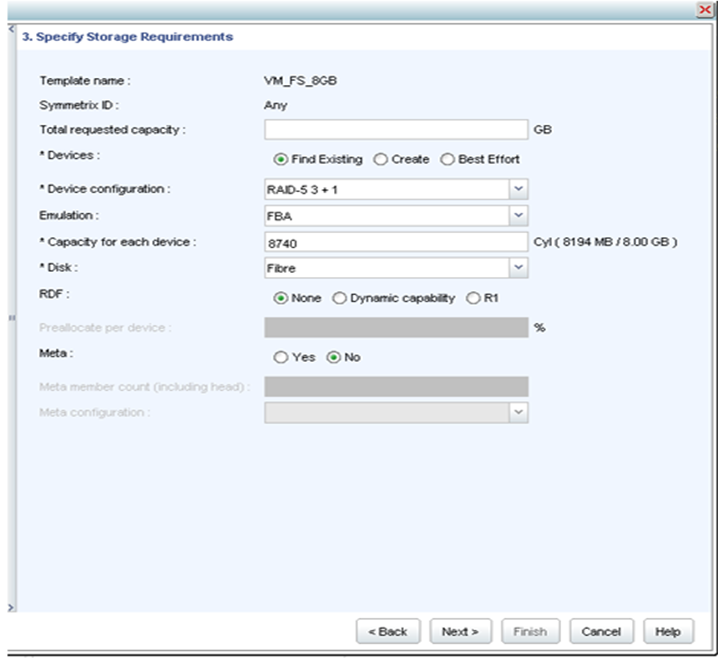718x661 pixels.
Task: Click the Meta member count field
Action: tap(396, 386)
